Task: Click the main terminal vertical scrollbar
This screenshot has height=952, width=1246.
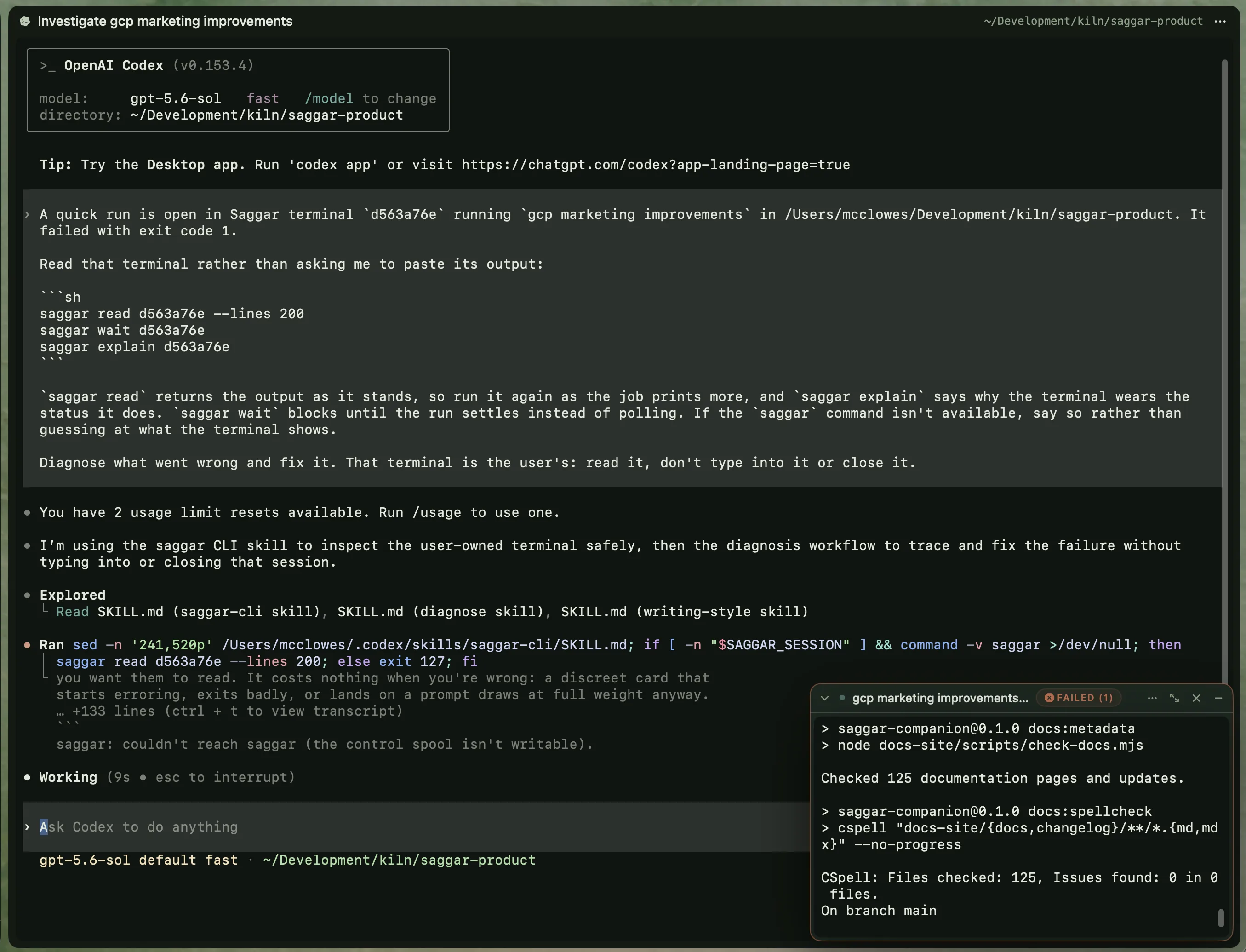Action: pyautogui.click(x=1224, y=371)
